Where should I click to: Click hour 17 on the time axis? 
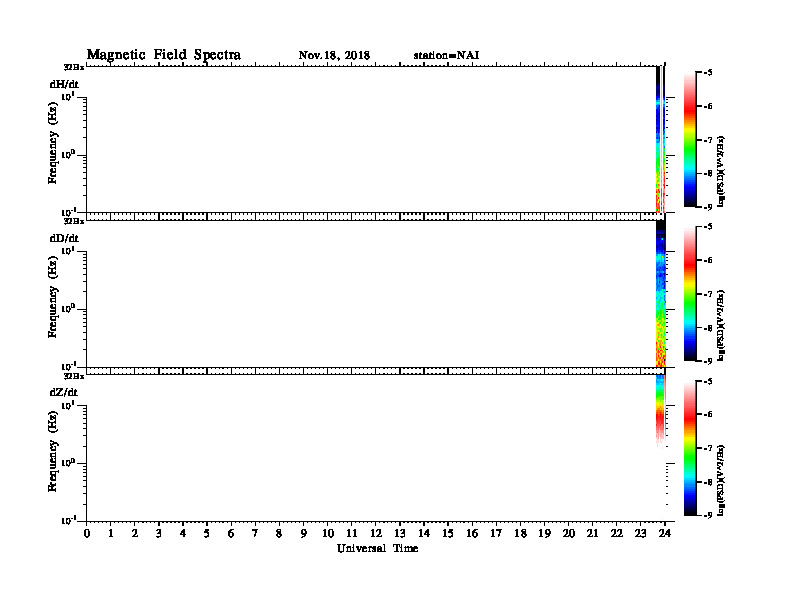click(496, 534)
